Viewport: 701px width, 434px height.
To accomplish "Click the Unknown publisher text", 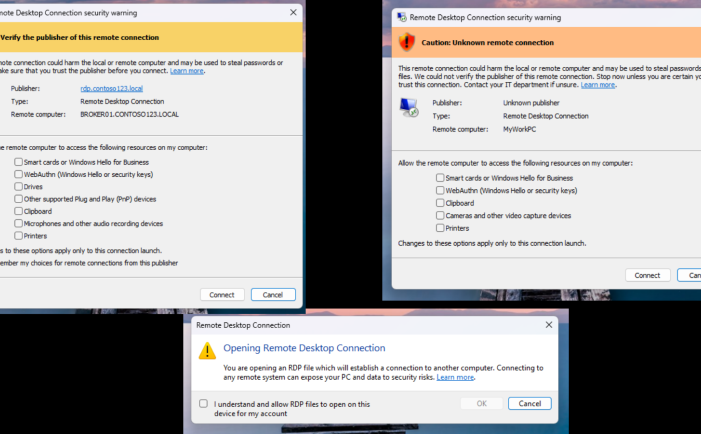I will tap(531, 103).
